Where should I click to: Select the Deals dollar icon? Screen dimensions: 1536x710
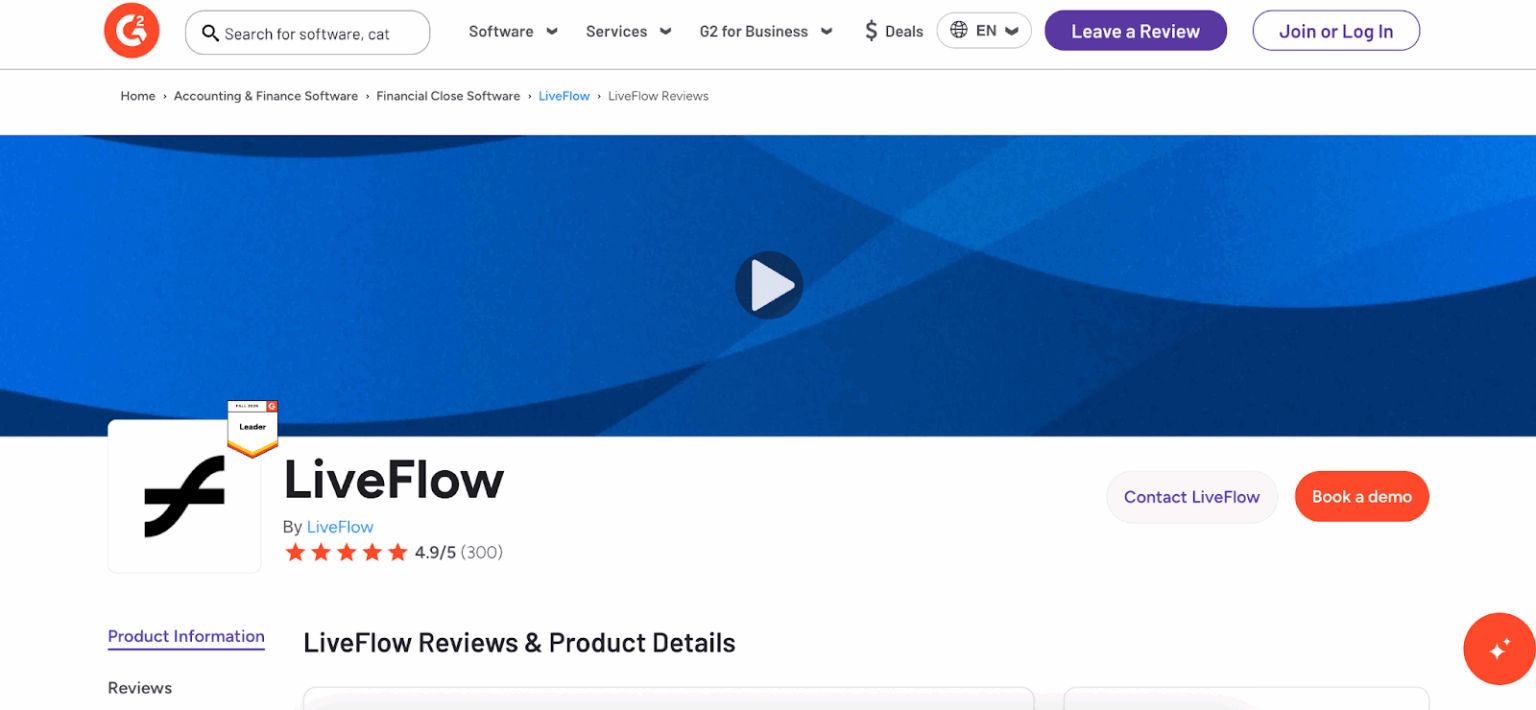click(x=870, y=30)
